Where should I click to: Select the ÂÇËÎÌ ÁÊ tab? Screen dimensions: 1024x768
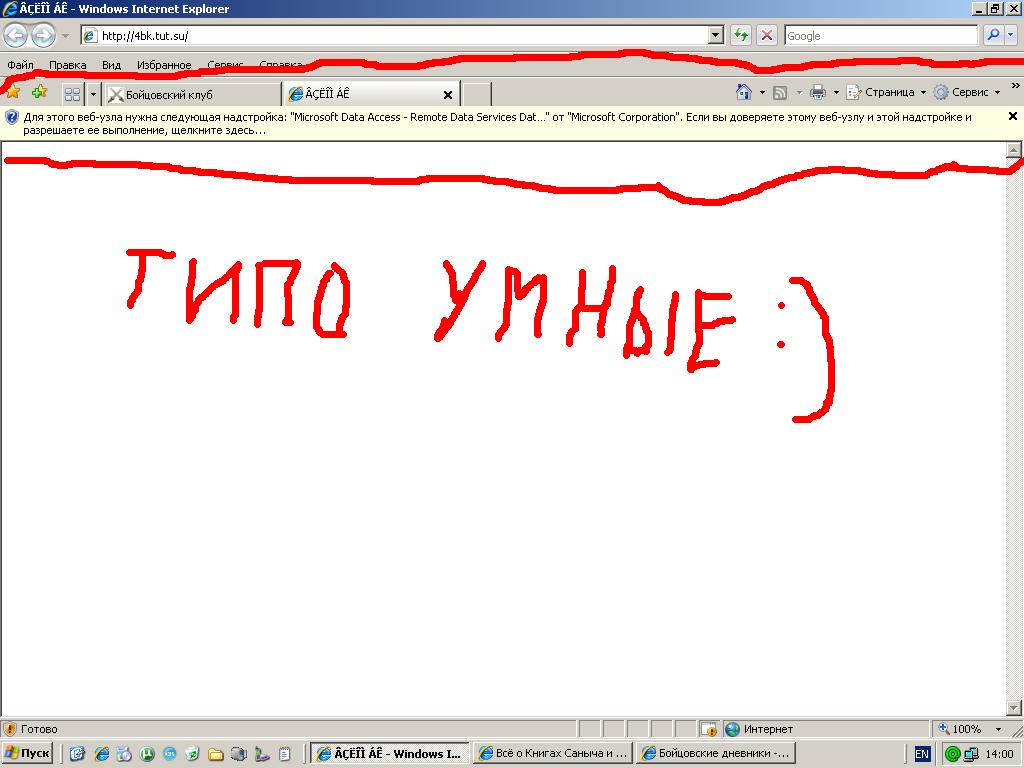(366, 94)
